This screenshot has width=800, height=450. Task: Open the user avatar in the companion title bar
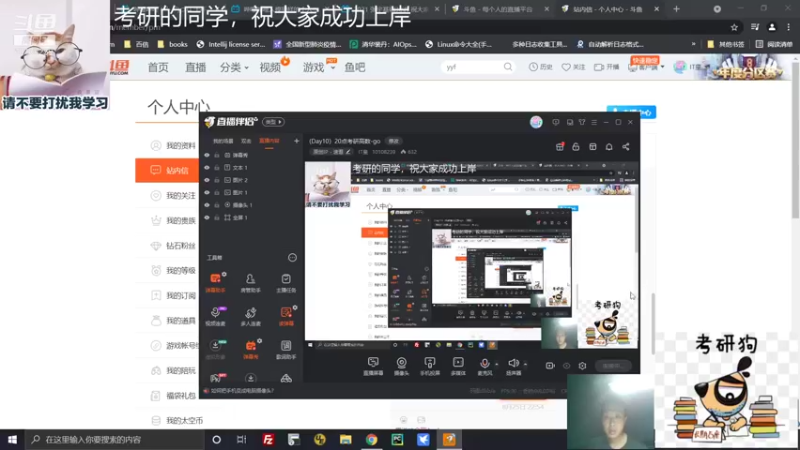point(536,122)
